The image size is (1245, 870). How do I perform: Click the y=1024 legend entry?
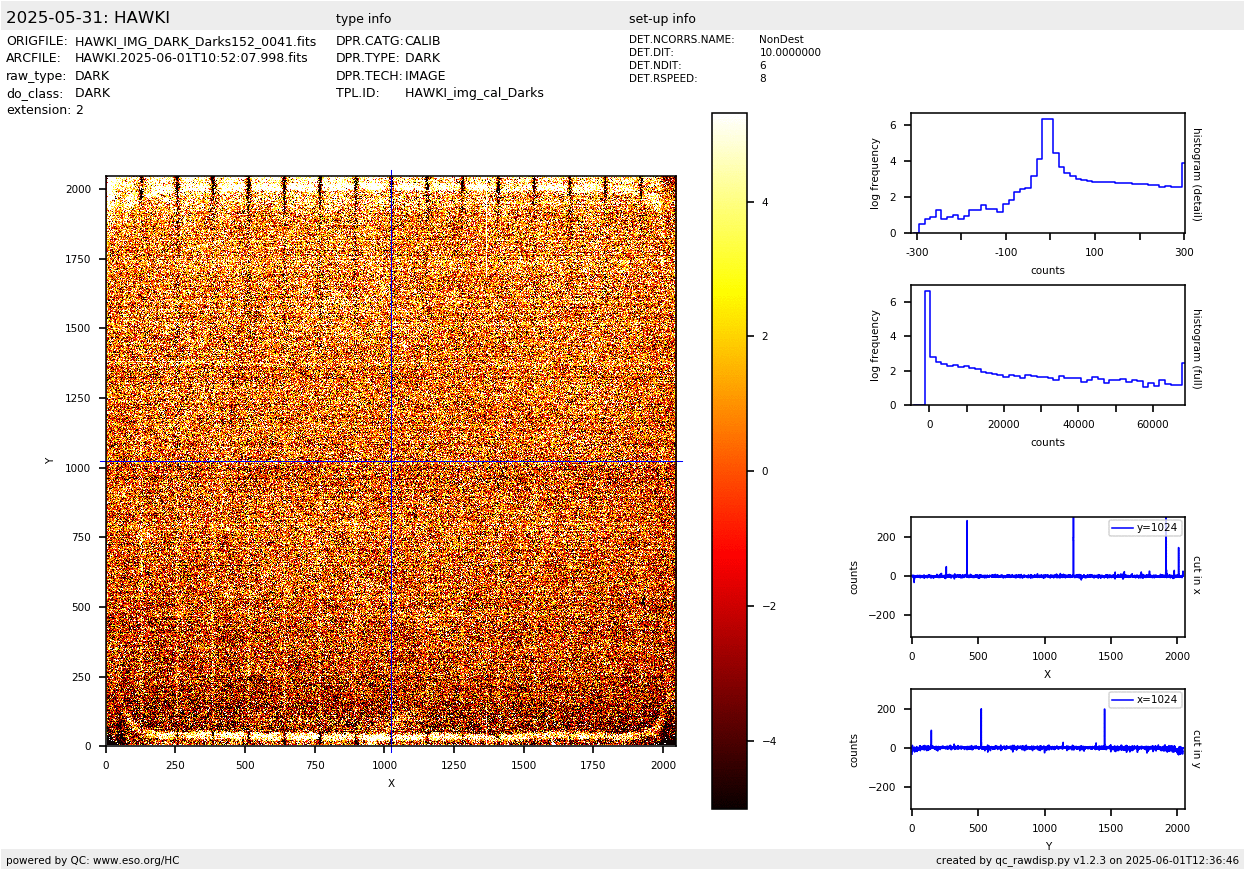(x=1145, y=528)
